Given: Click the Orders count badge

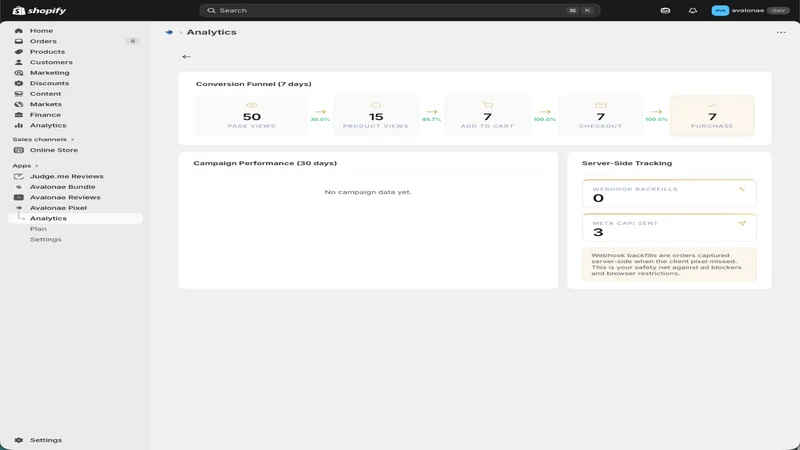Looking at the screenshot, I should click(x=132, y=41).
